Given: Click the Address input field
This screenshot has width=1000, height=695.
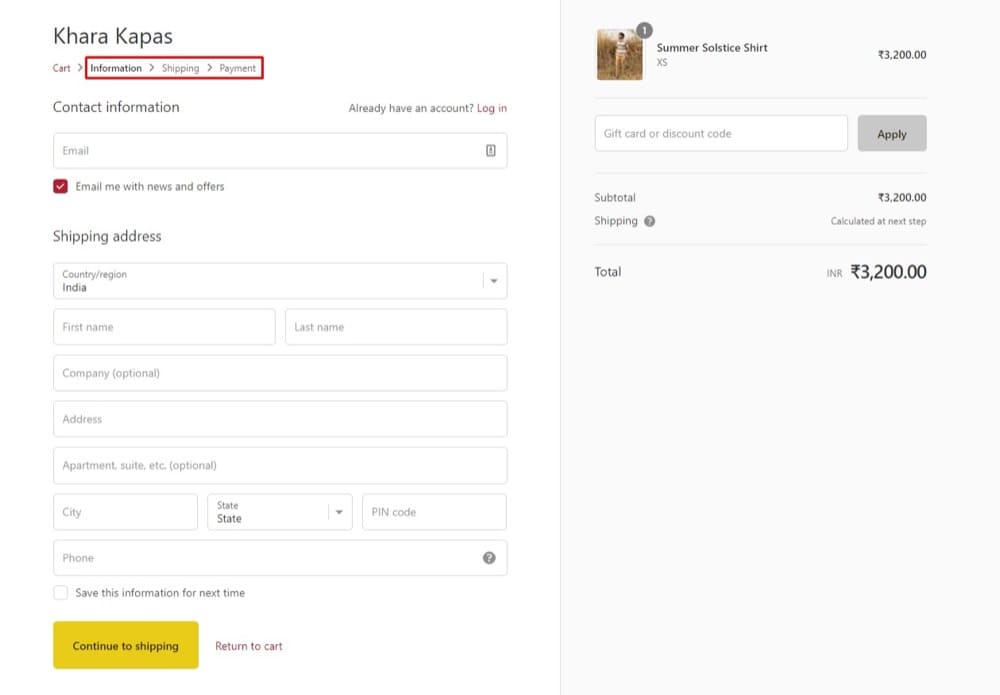Looking at the screenshot, I should pos(280,419).
